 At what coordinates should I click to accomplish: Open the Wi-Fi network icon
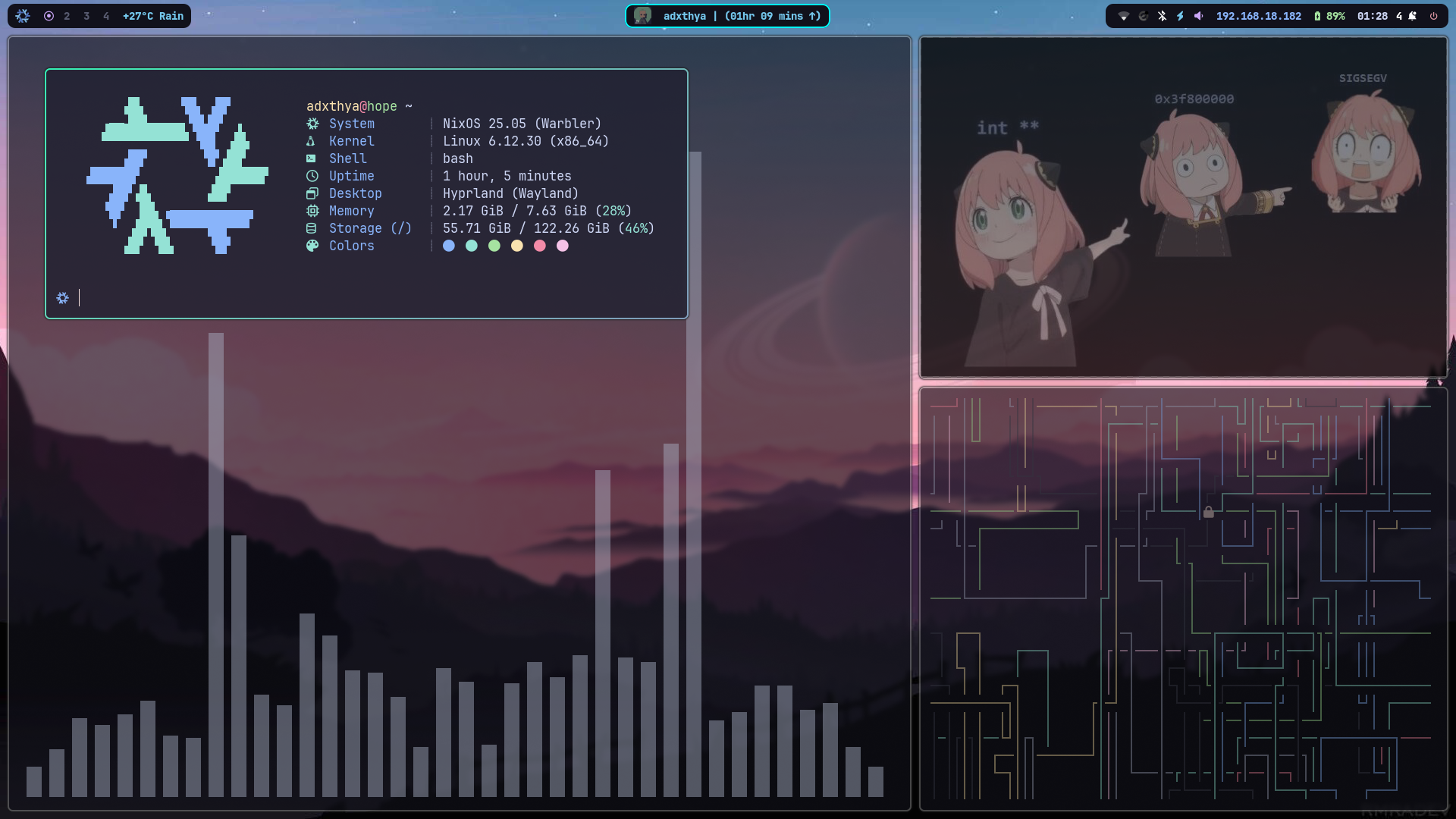(x=1124, y=16)
